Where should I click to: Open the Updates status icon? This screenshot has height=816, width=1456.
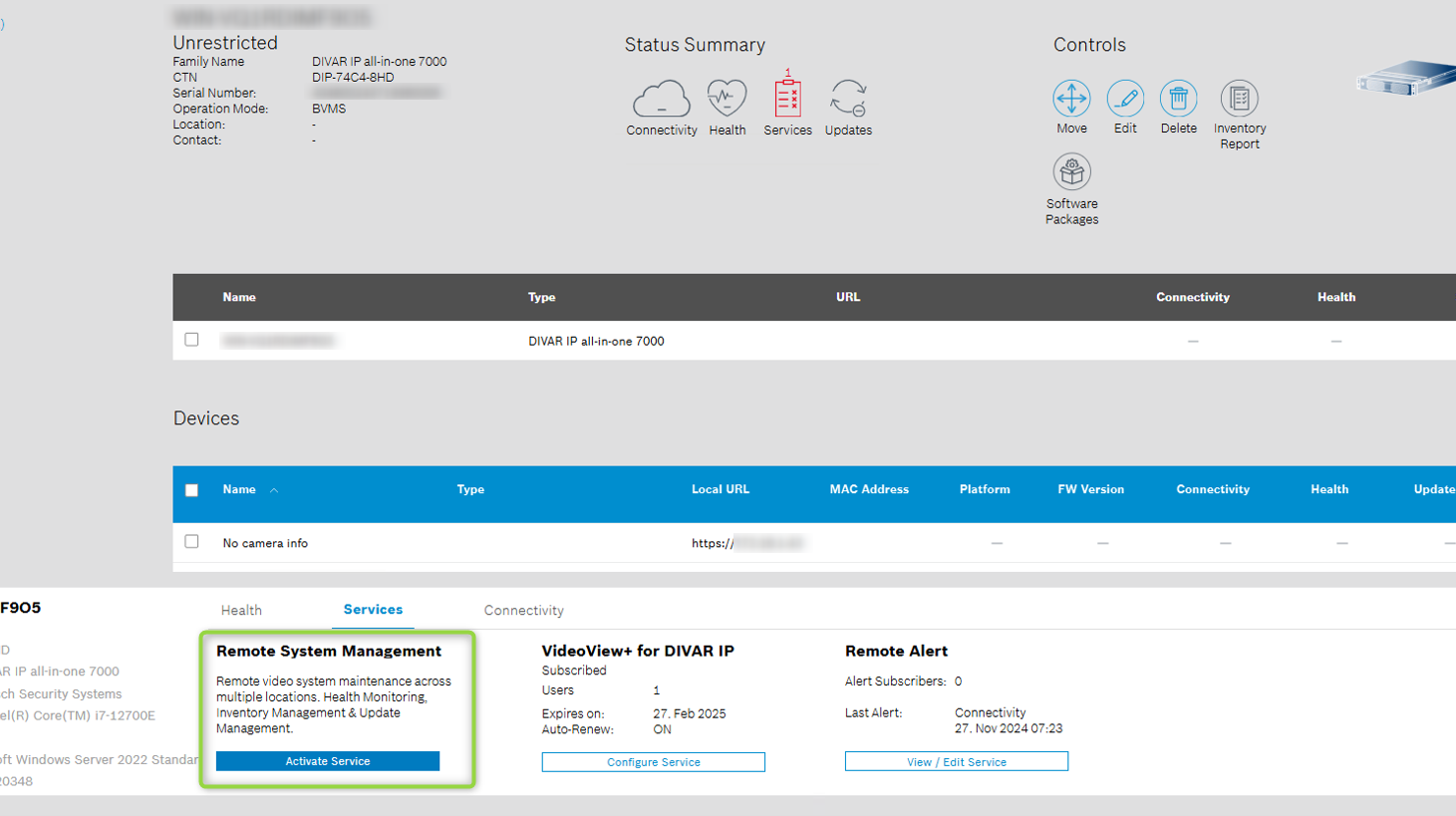coord(848,99)
